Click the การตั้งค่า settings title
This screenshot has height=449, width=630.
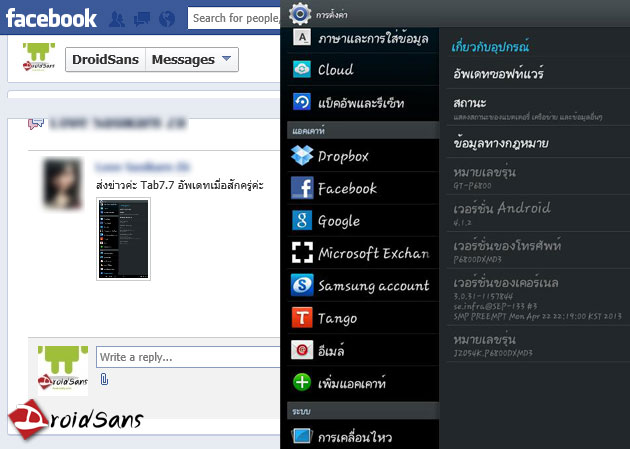(x=331, y=15)
